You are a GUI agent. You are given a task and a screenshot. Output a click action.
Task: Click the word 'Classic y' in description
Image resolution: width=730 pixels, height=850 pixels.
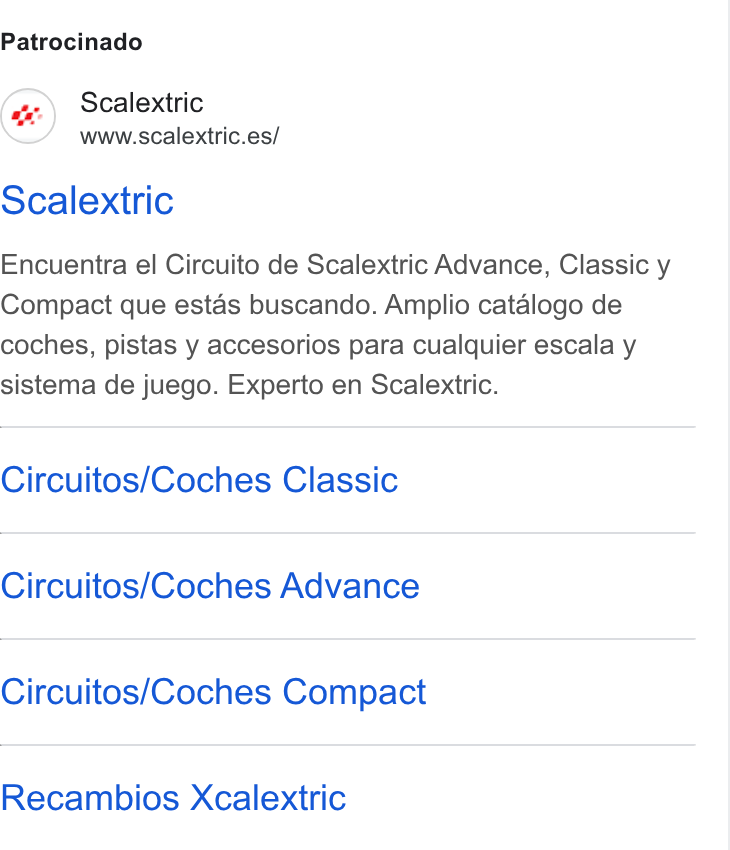(x=615, y=265)
